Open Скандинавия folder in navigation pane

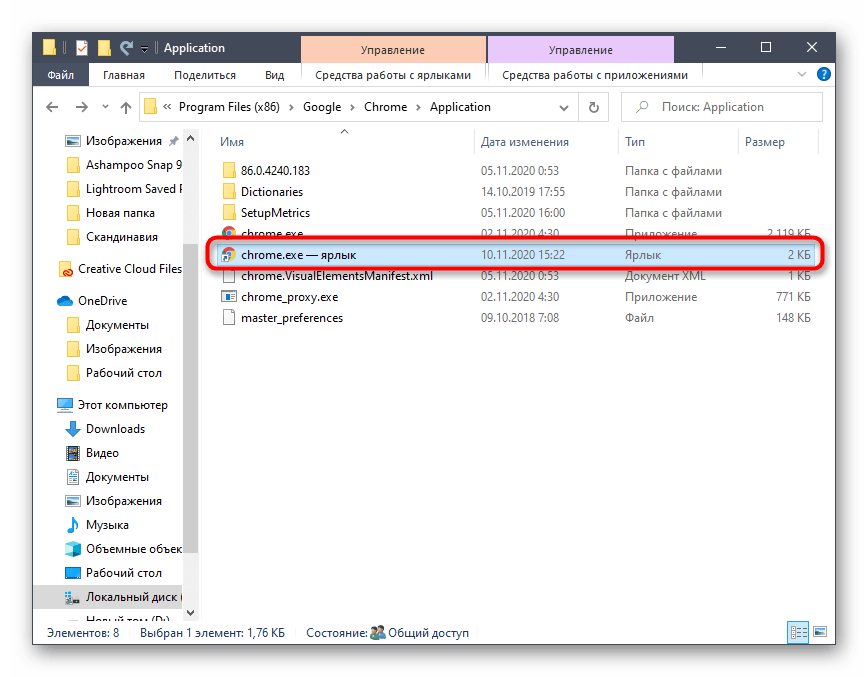coord(122,237)
